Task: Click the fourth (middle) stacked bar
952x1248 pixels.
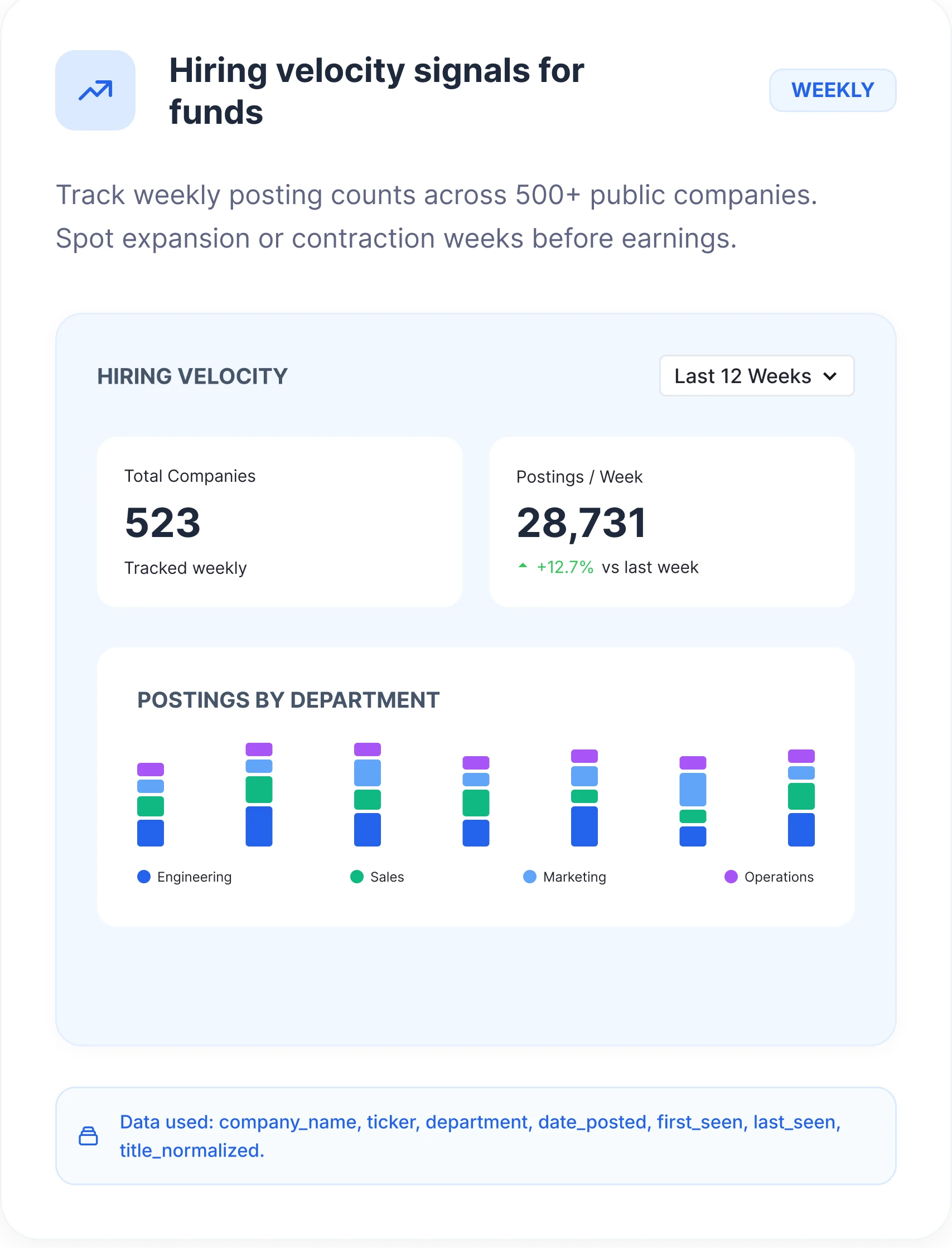Action: (x=476, y=801)
